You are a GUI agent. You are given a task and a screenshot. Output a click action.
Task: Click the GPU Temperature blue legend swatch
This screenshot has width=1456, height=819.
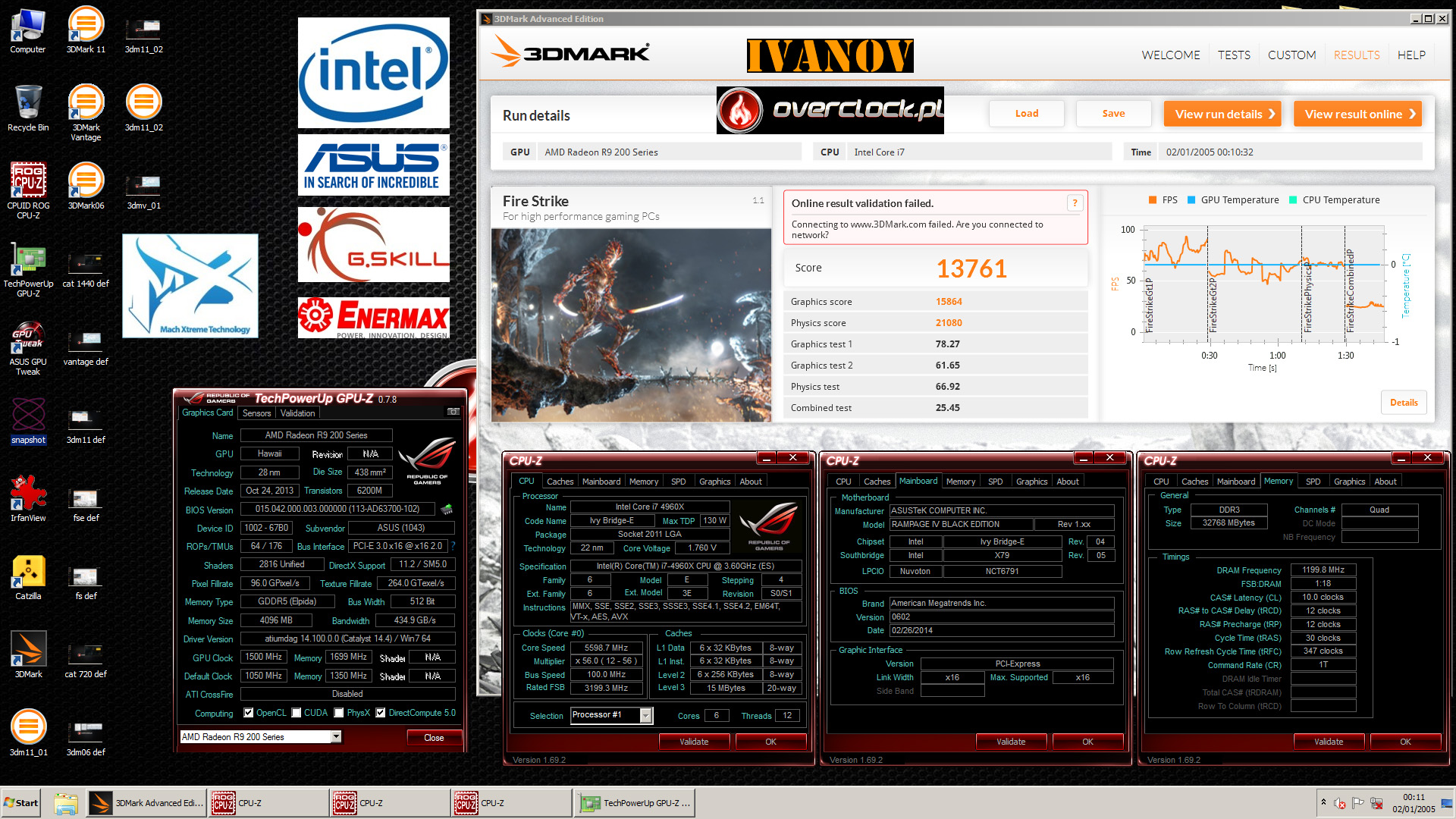[x=1191, y=200]
